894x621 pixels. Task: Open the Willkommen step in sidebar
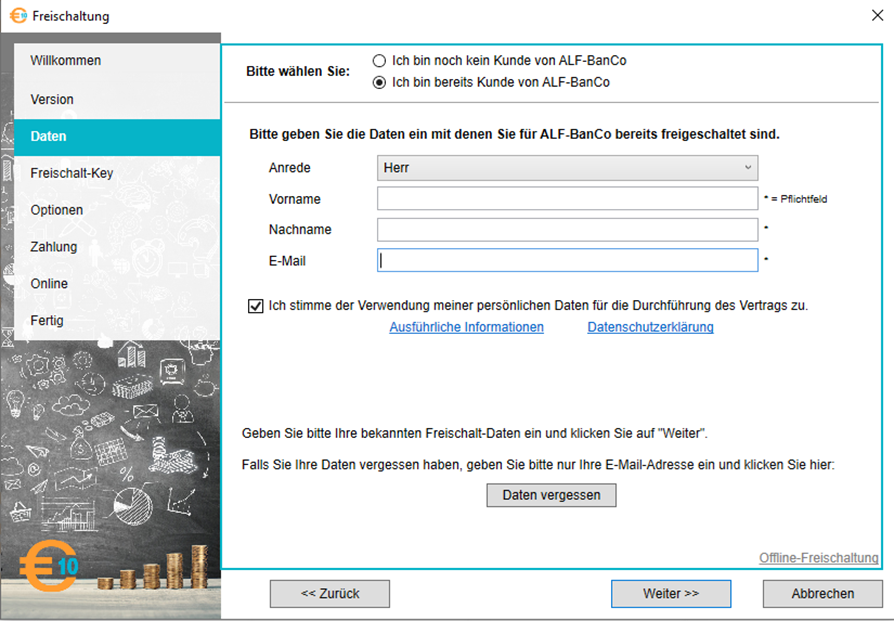coord(117,61)
